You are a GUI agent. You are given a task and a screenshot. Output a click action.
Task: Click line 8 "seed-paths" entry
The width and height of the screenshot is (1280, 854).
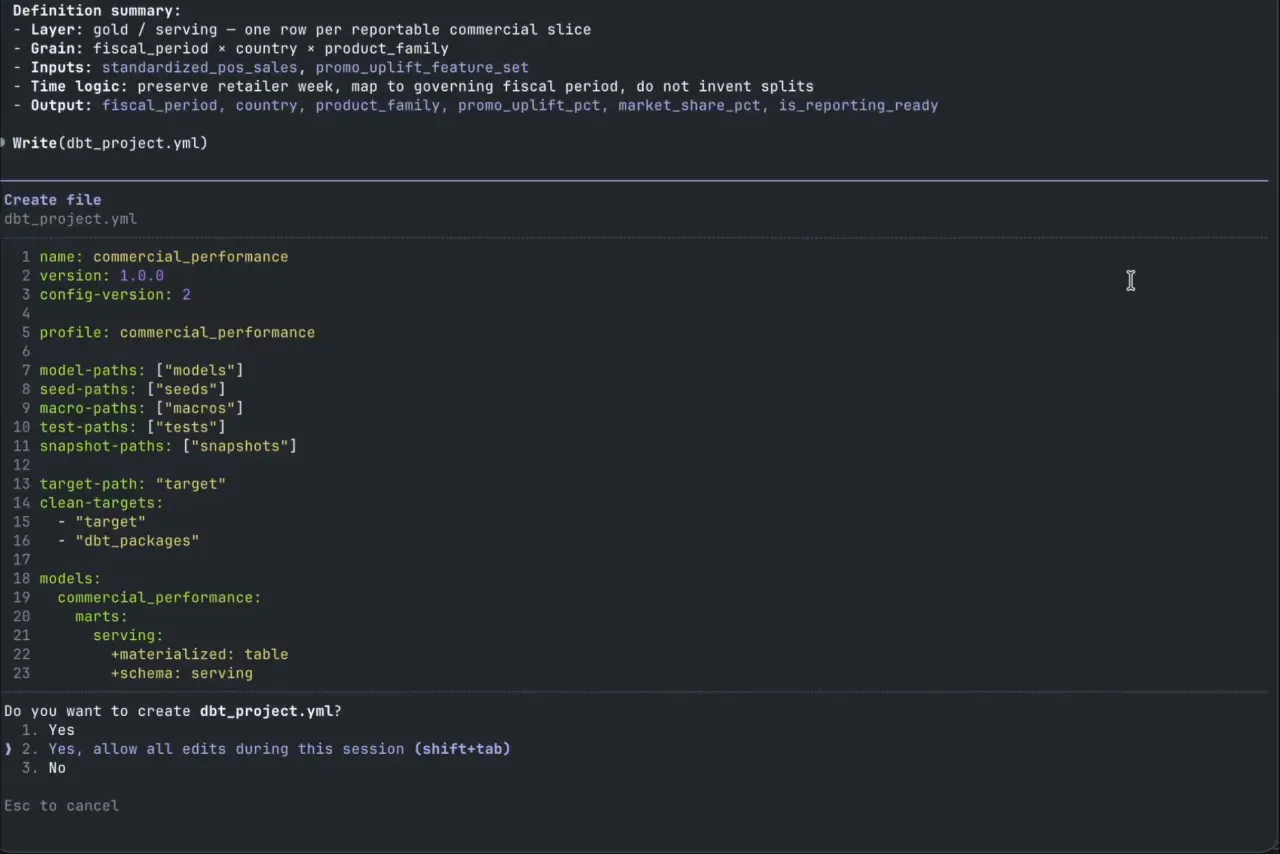click(x=133, y=389)
